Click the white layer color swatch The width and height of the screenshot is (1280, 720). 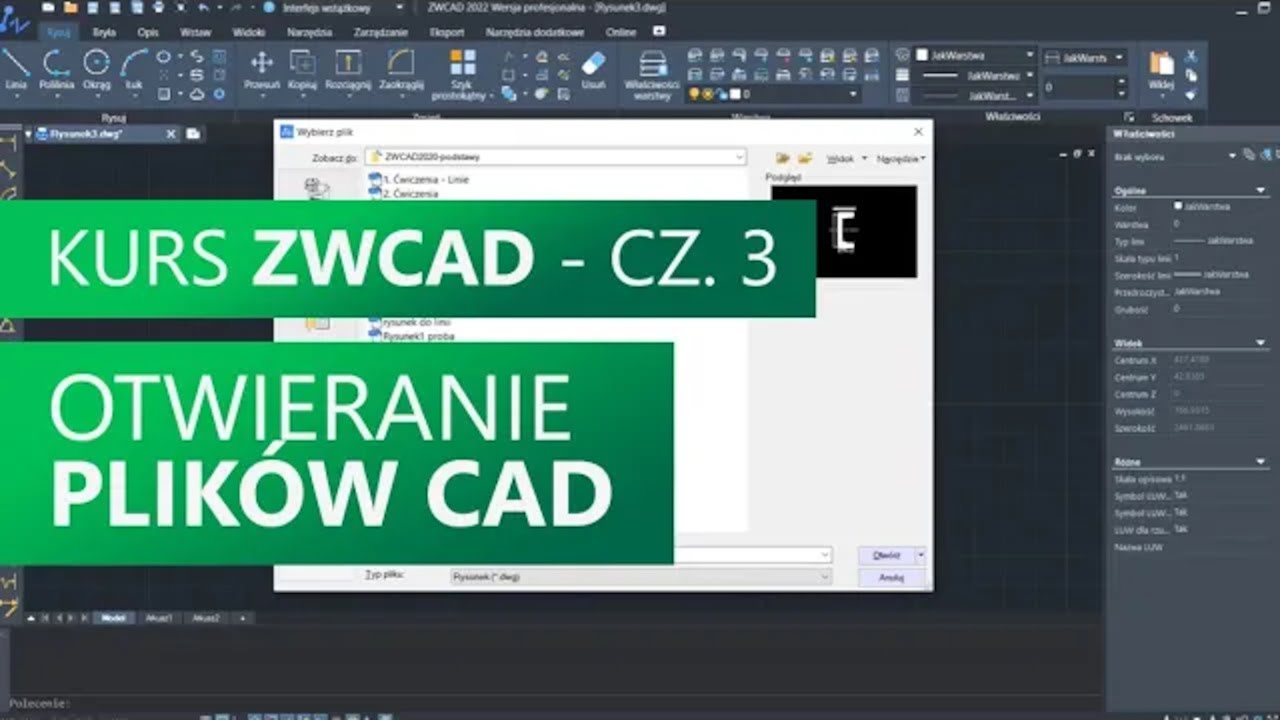pos(735,94)
